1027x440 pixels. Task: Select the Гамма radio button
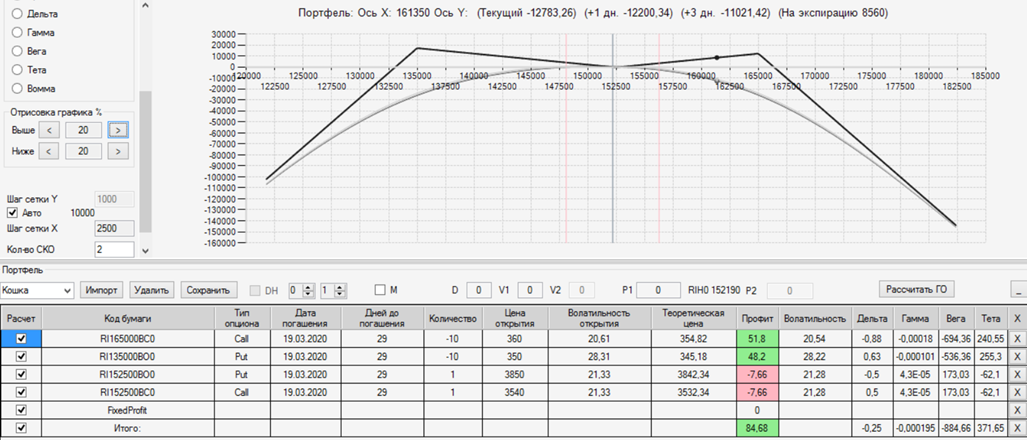click(x=17, y=32)
